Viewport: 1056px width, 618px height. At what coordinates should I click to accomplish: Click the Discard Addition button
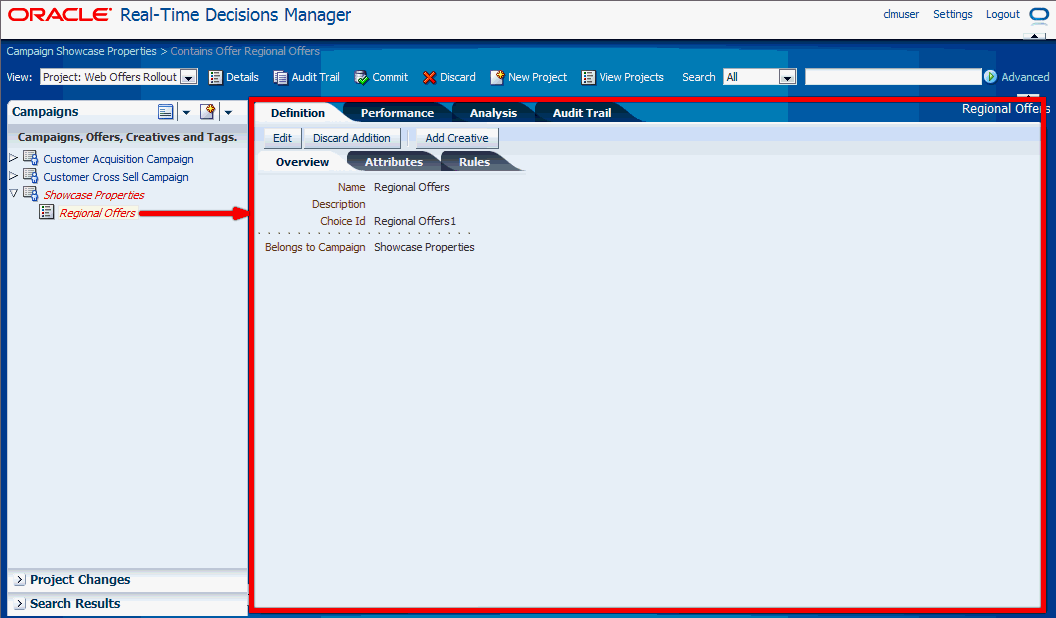352,138
